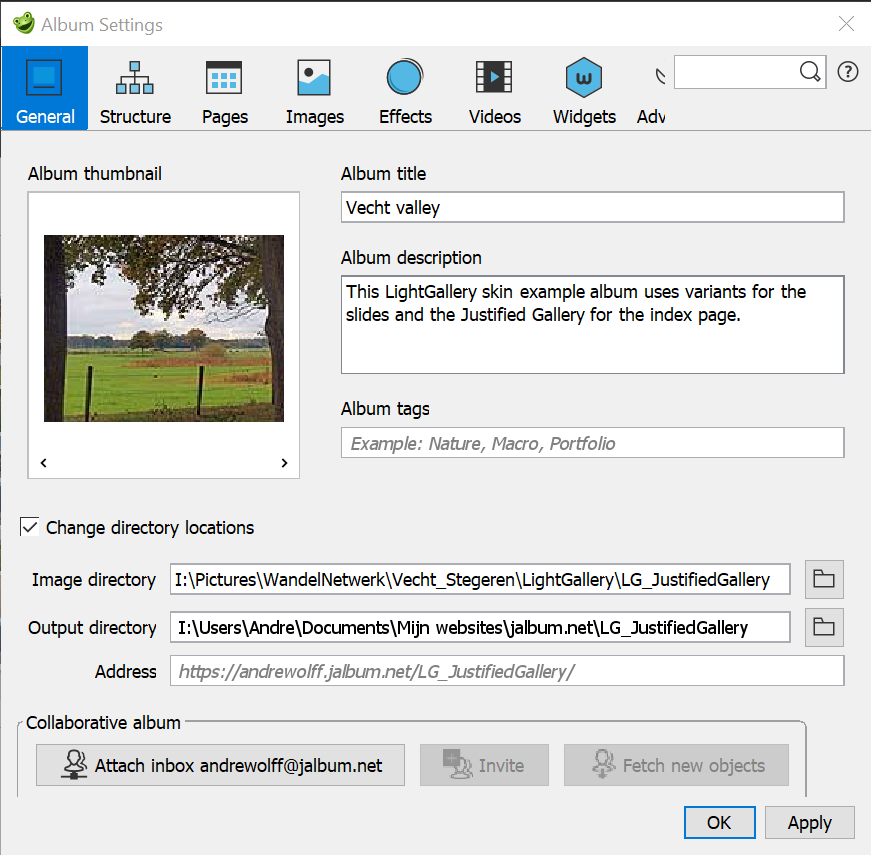The width and height of the screenshot is (871, 855).
Task: Switch to the Structure tab
Action: point(135,89)
